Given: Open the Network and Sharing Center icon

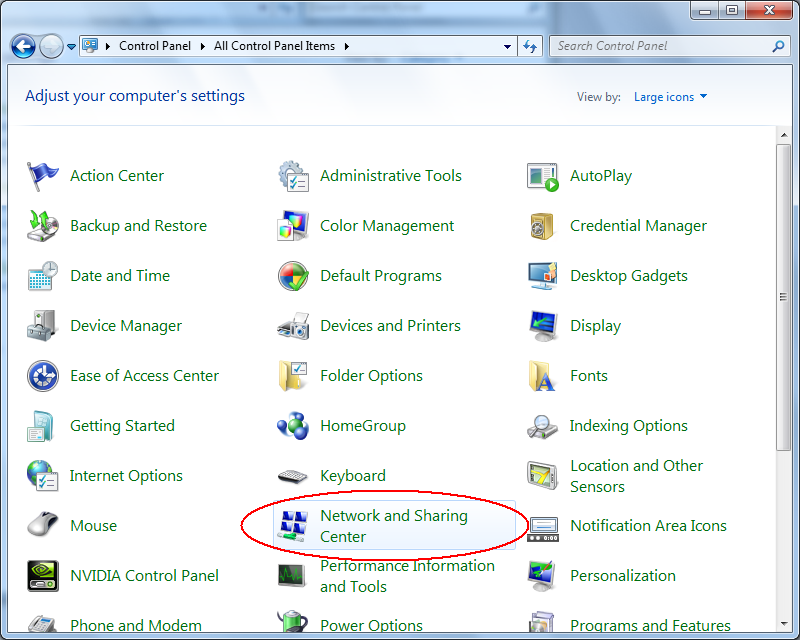Looking at the screenshot, I should click(x=293, y=526).
